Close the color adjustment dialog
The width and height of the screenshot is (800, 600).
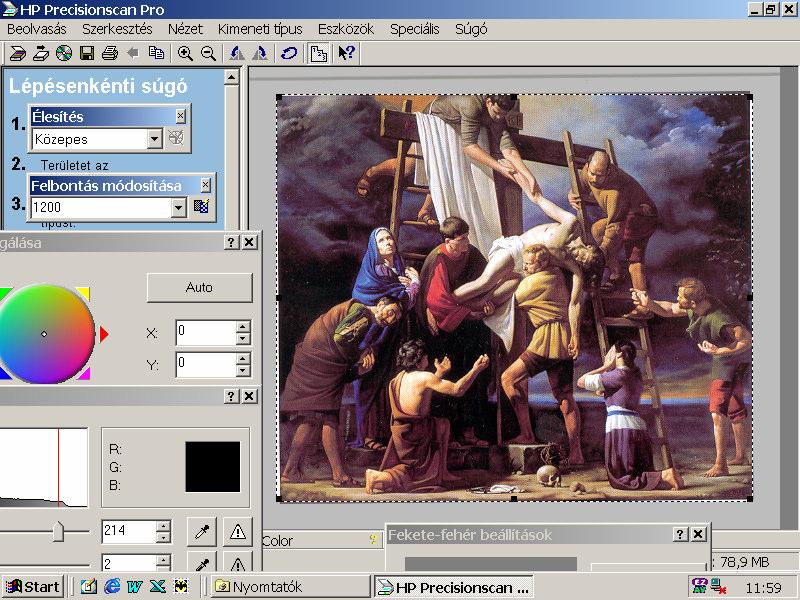pos(249,242)
